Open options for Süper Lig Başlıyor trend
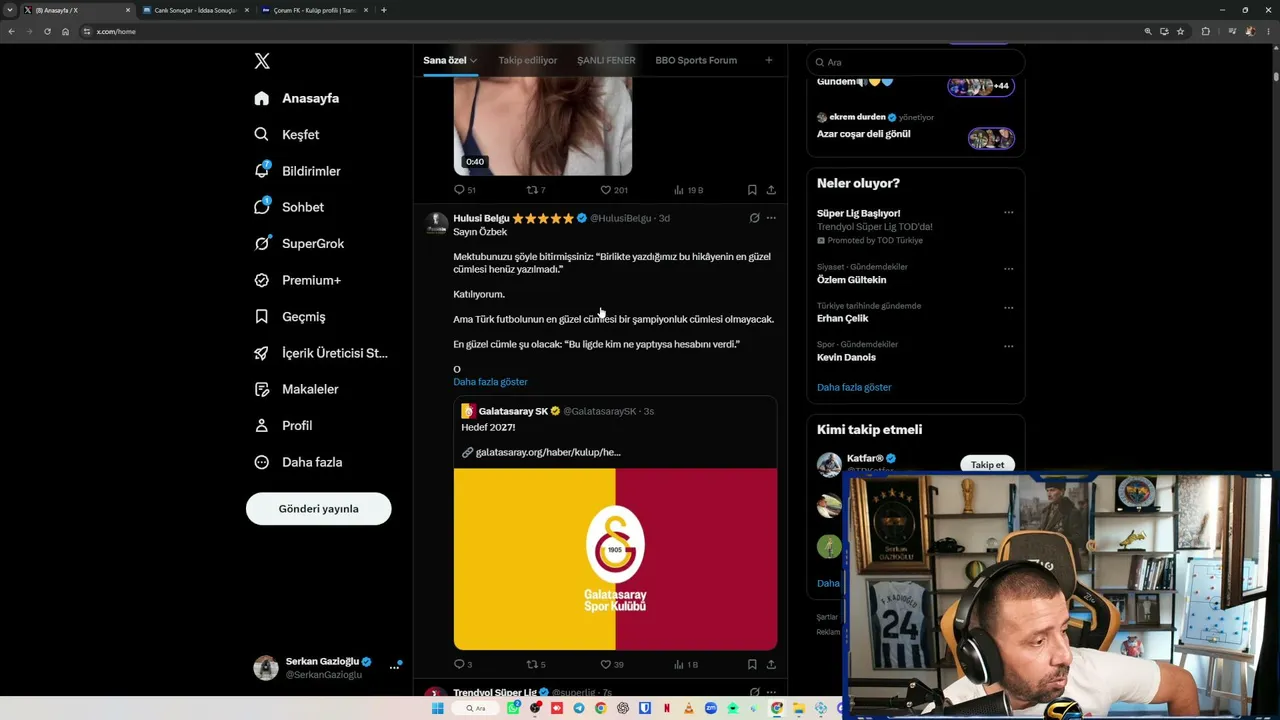Screen dimensions: 1280x720 pyautogui.click(x=1008, y=212)
